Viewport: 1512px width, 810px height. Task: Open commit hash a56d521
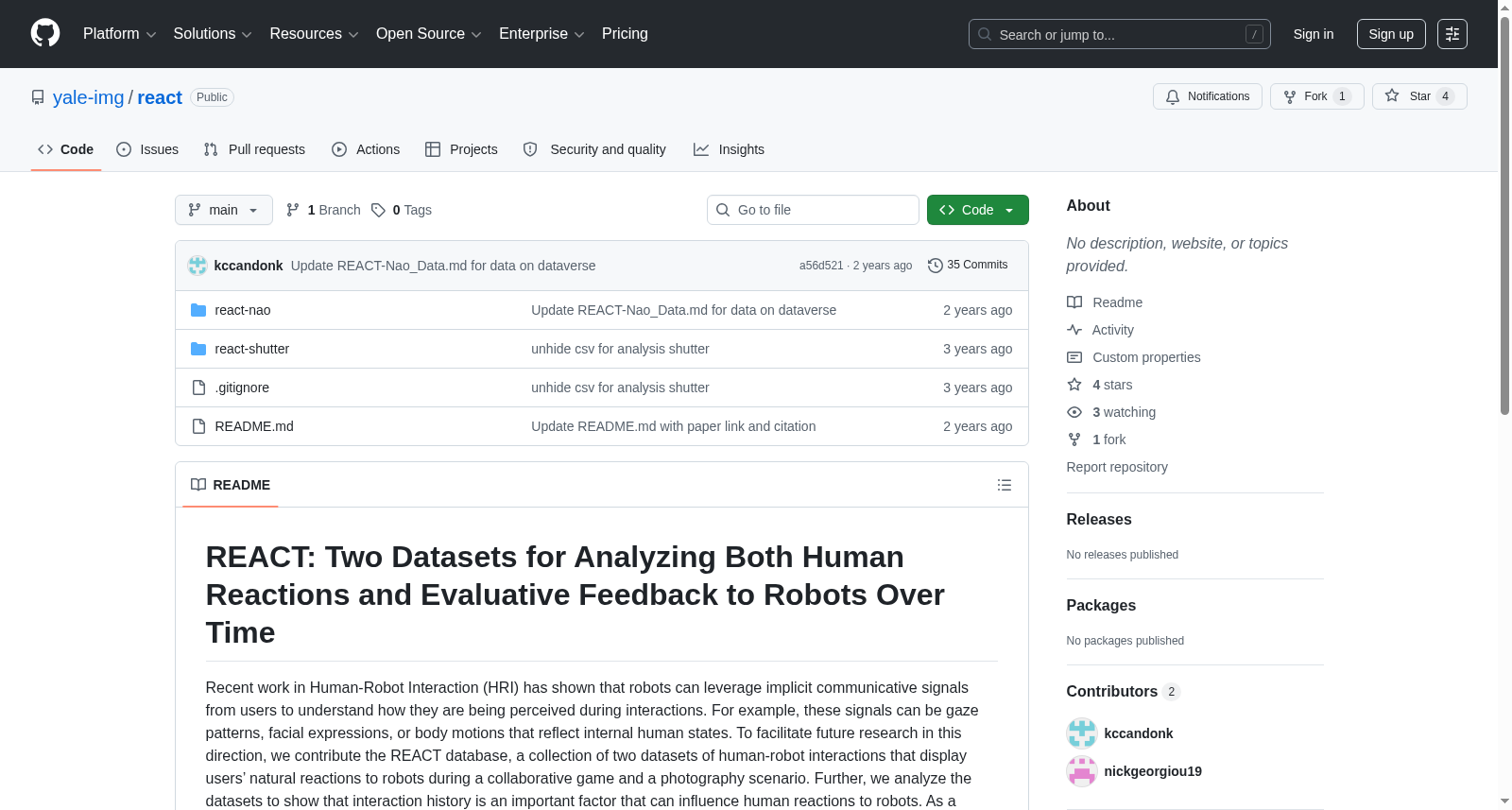point(821,266)
